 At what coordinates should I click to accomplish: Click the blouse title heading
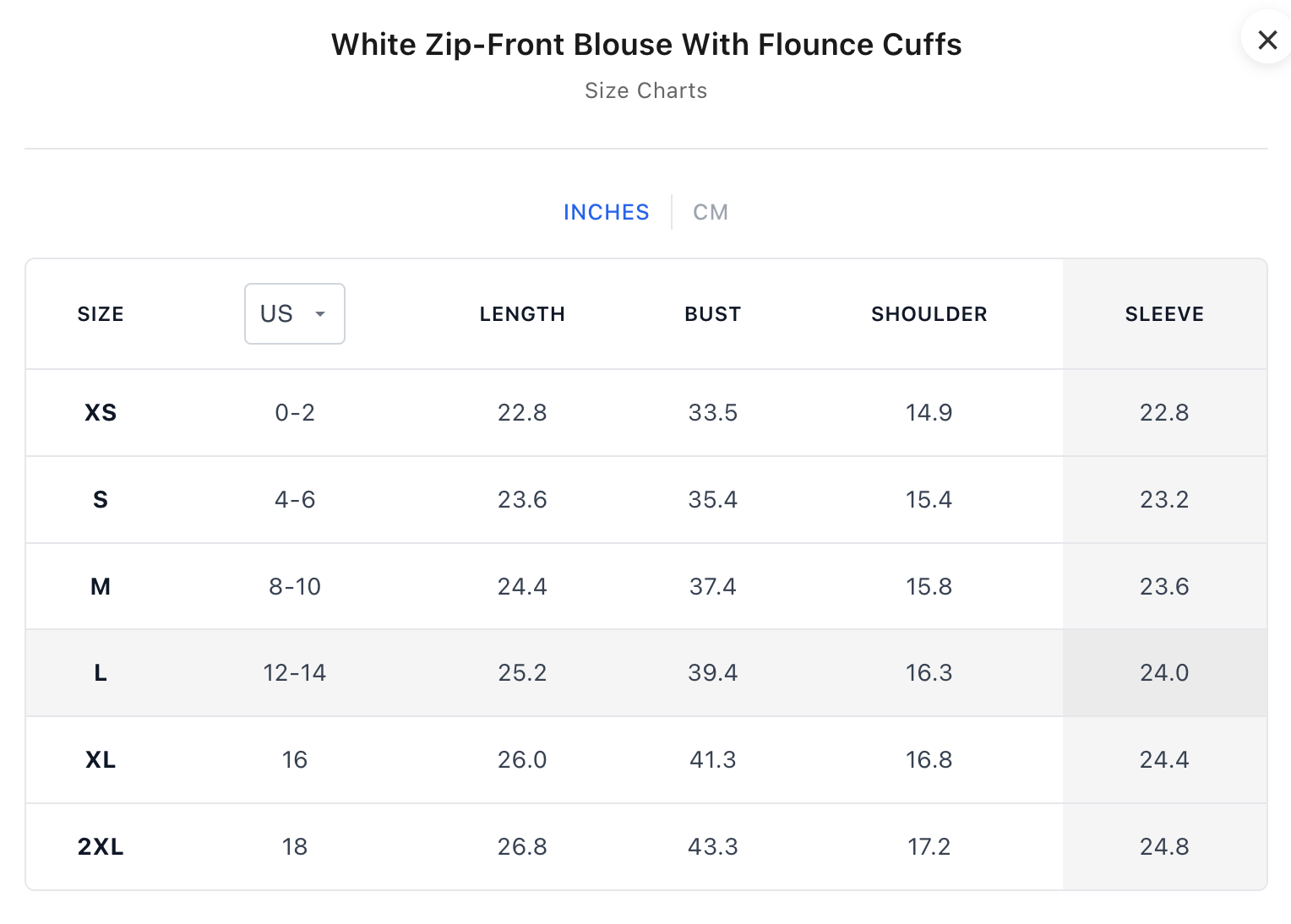[645, 45]
